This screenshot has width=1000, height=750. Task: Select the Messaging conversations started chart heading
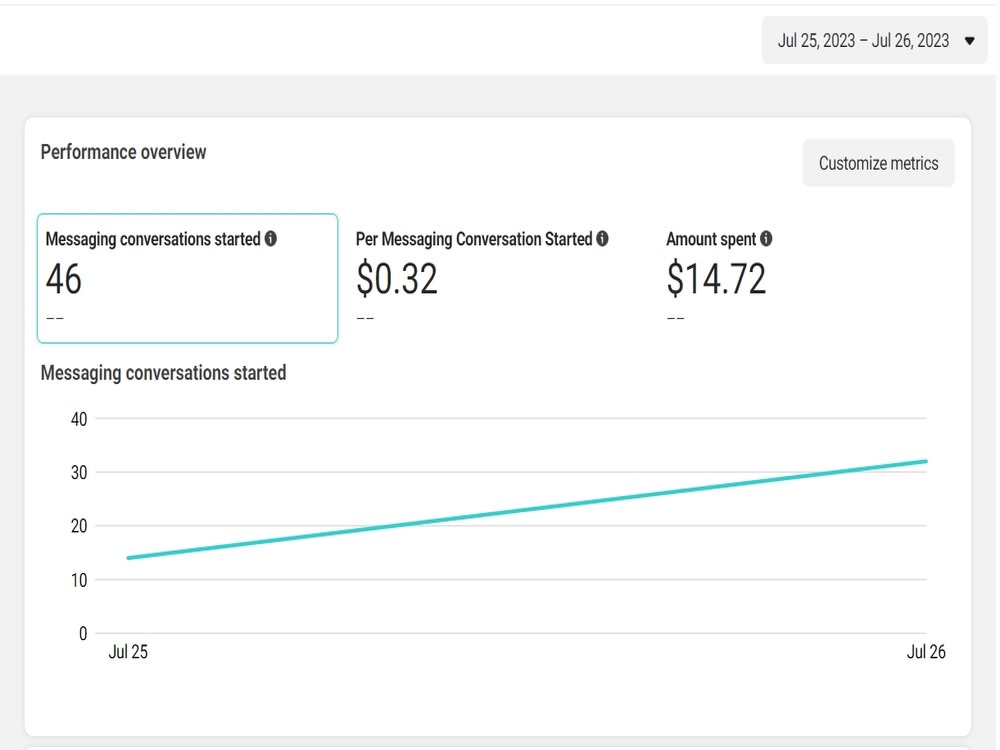[162, 372]
